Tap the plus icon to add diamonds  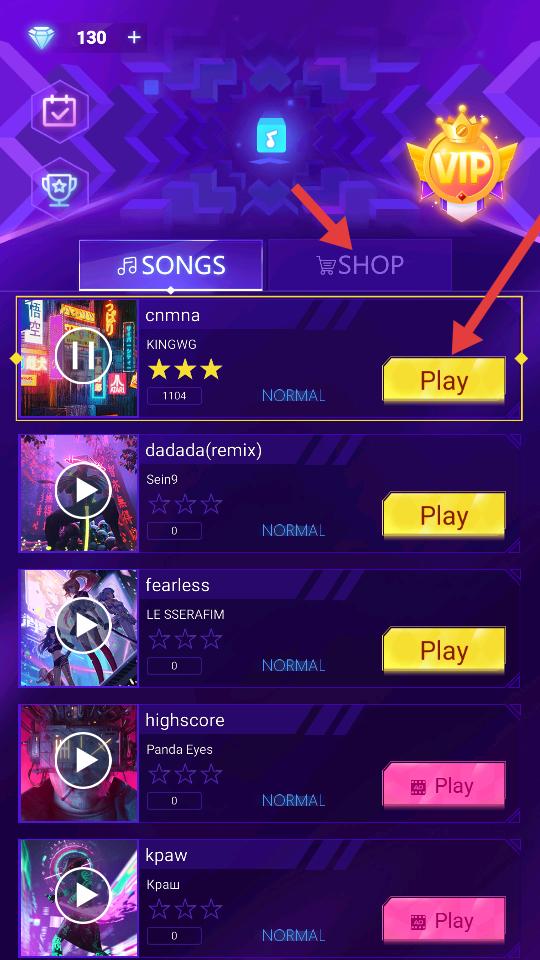coord(134,37)
